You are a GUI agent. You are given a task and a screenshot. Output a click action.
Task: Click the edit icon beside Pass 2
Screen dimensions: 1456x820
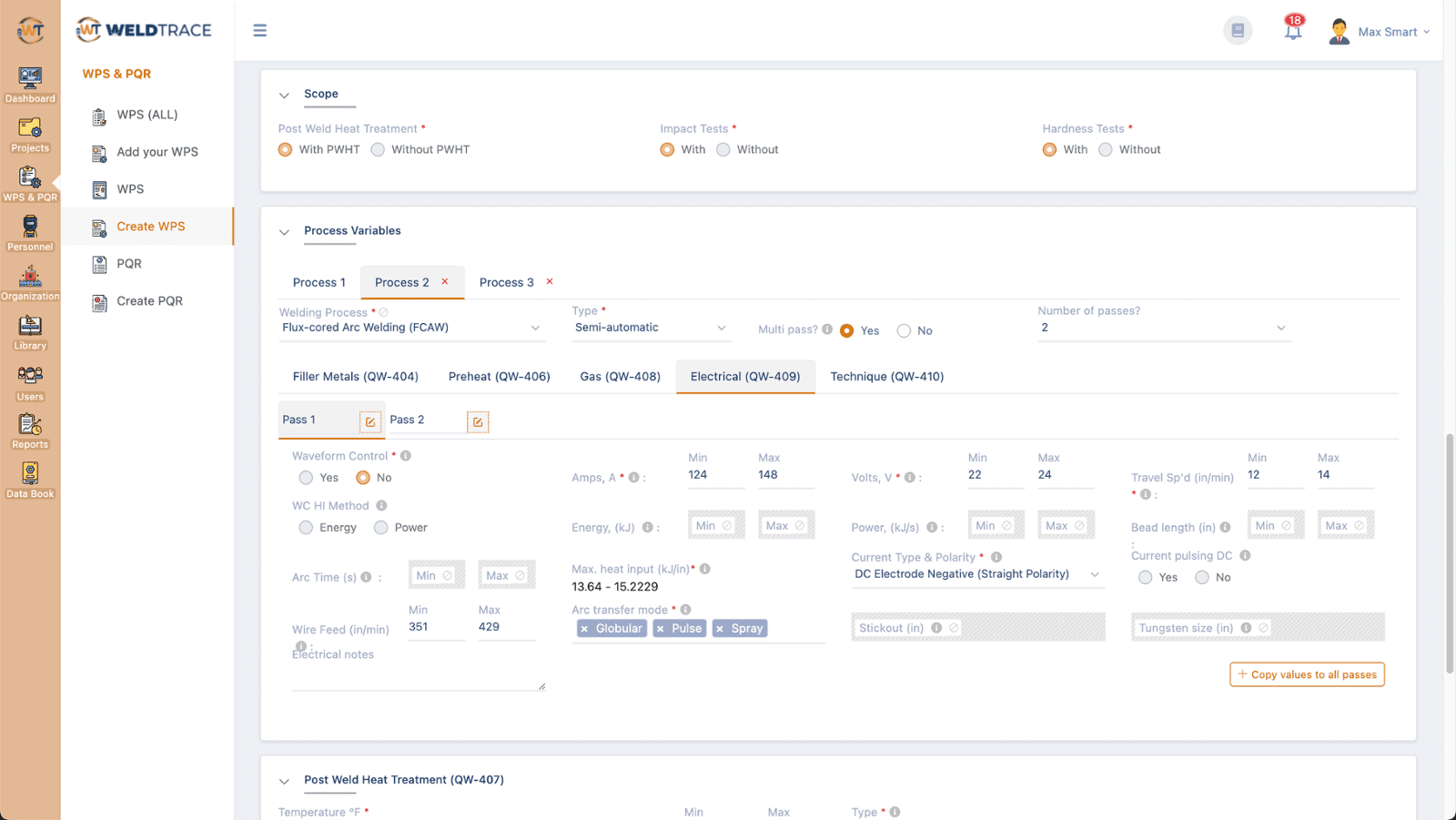[x=478, y=421]
